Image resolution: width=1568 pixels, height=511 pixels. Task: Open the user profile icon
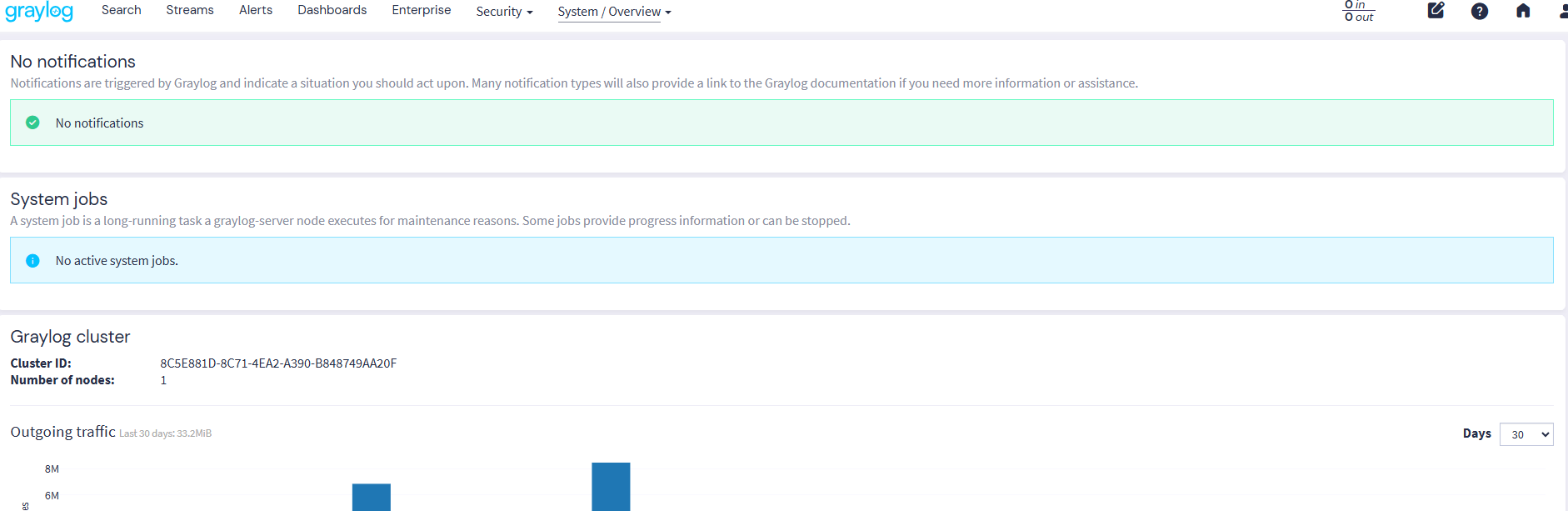[x=1562, y=11]
